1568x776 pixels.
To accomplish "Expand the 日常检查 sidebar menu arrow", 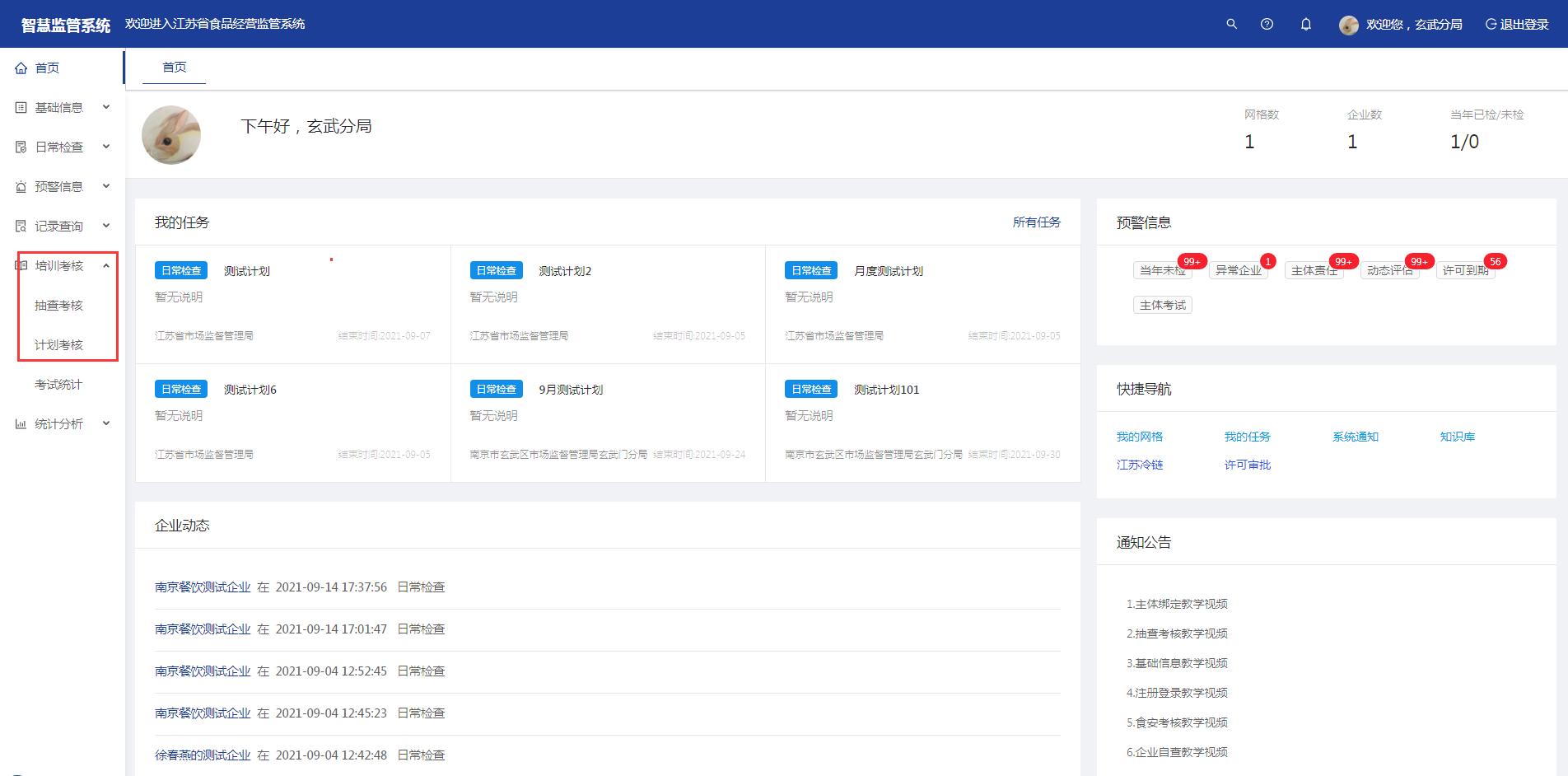I will click(x=106, y=147).
